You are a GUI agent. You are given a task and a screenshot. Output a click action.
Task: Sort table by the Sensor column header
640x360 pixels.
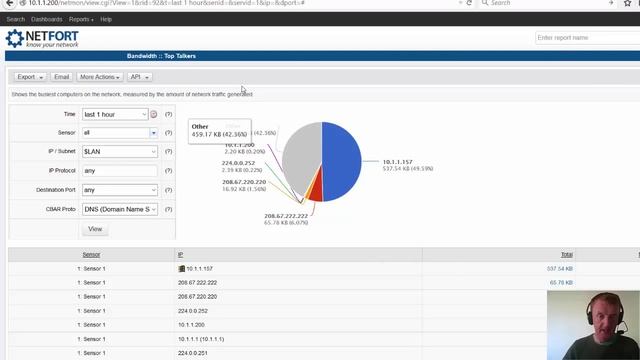(x=91, y=255)
